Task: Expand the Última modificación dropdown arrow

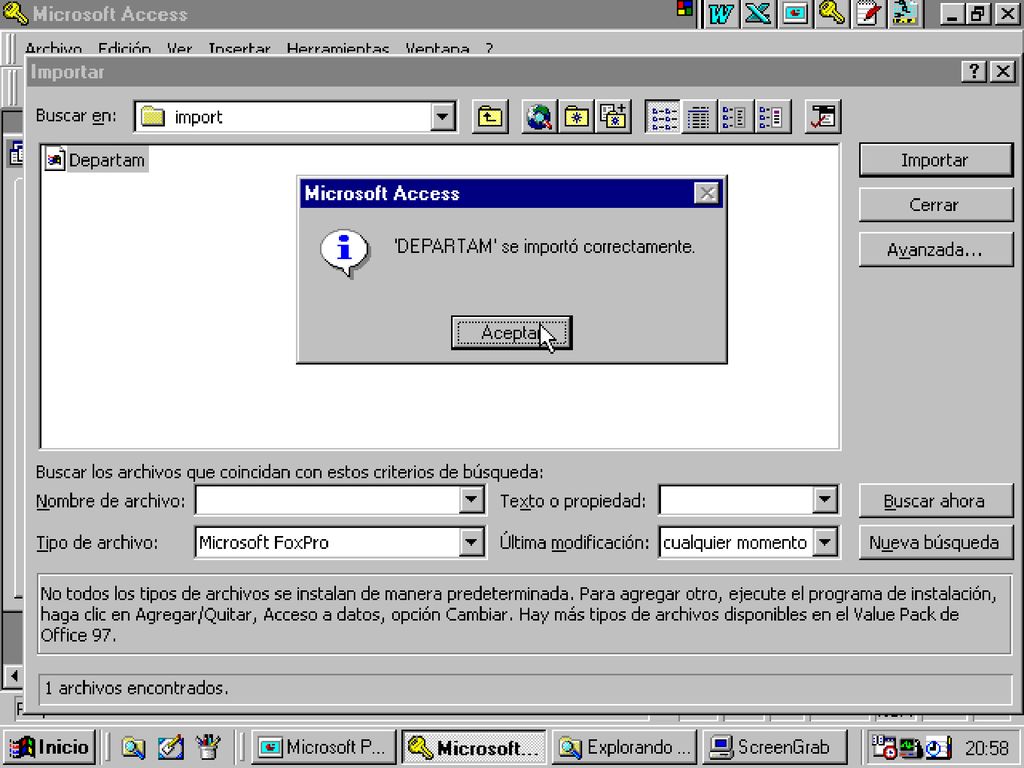Action: click(x=824, y=542)
